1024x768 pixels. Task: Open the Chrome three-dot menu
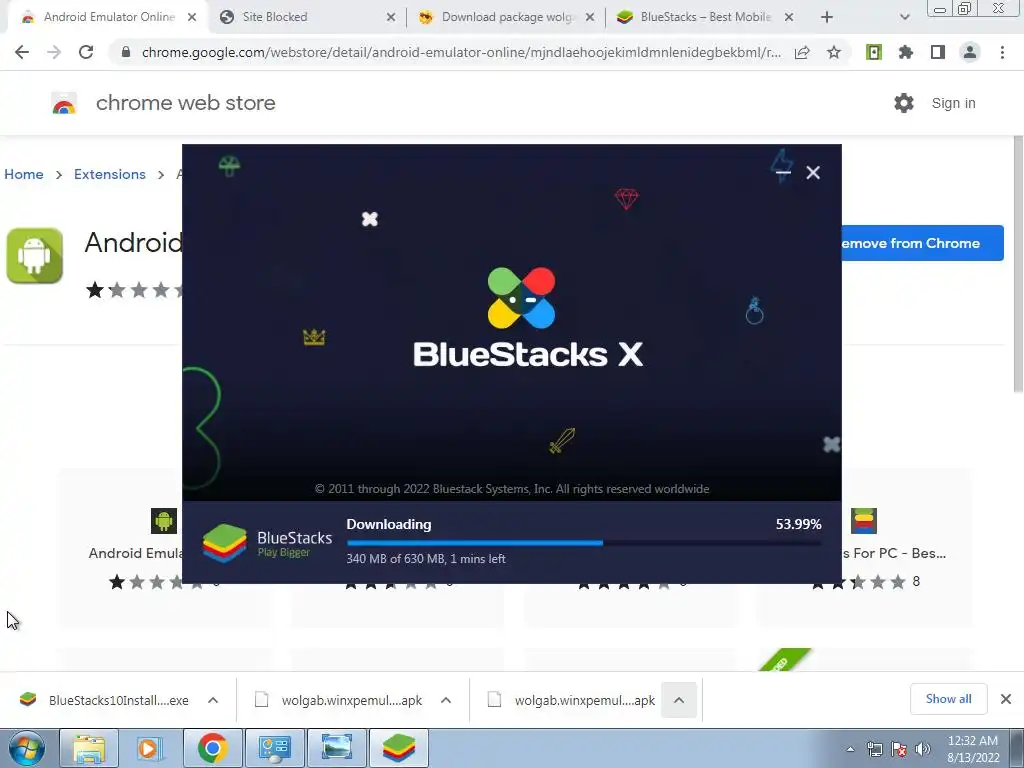[1002, 52]
